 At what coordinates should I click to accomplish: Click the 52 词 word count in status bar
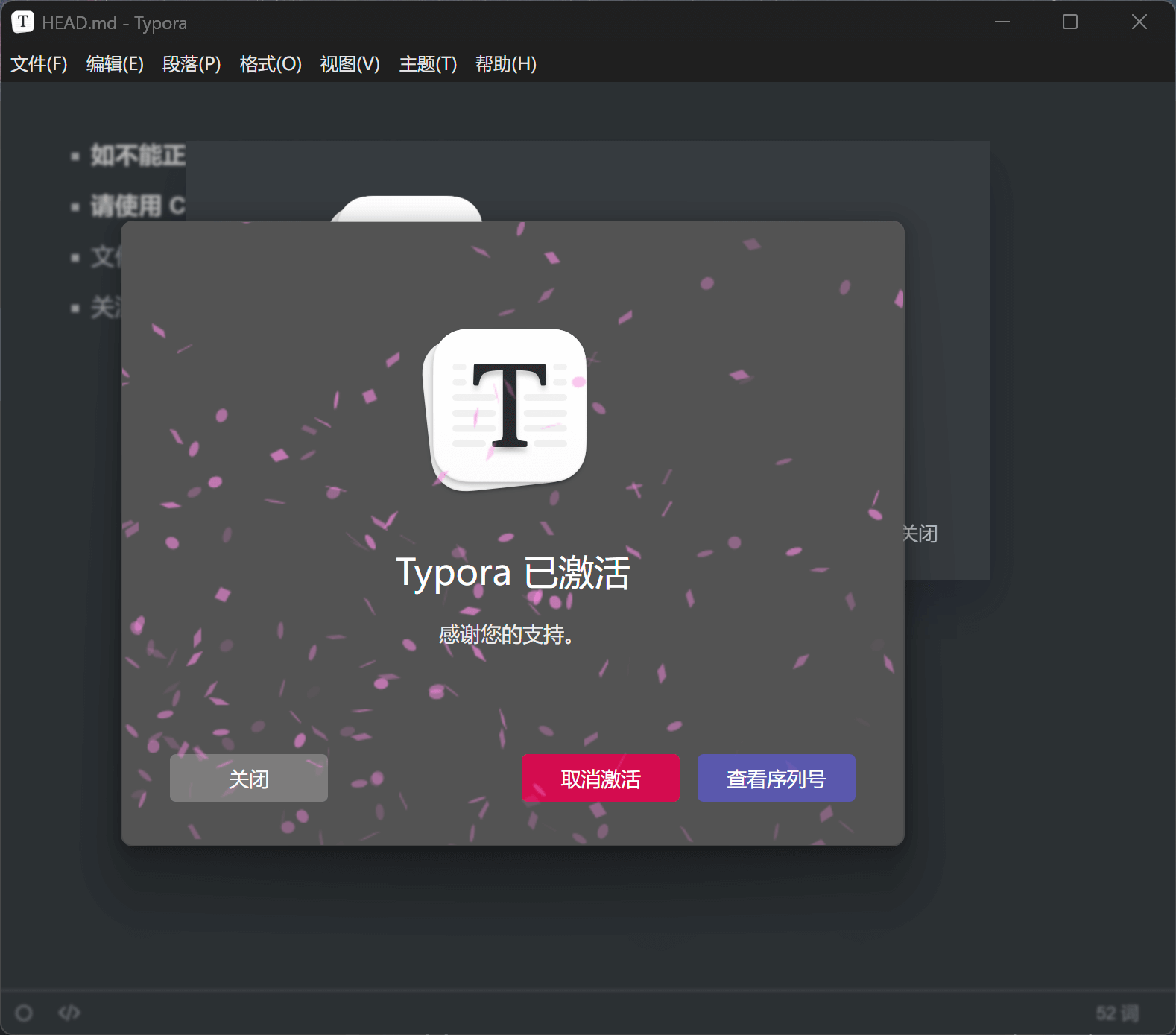point(1117,1013)
